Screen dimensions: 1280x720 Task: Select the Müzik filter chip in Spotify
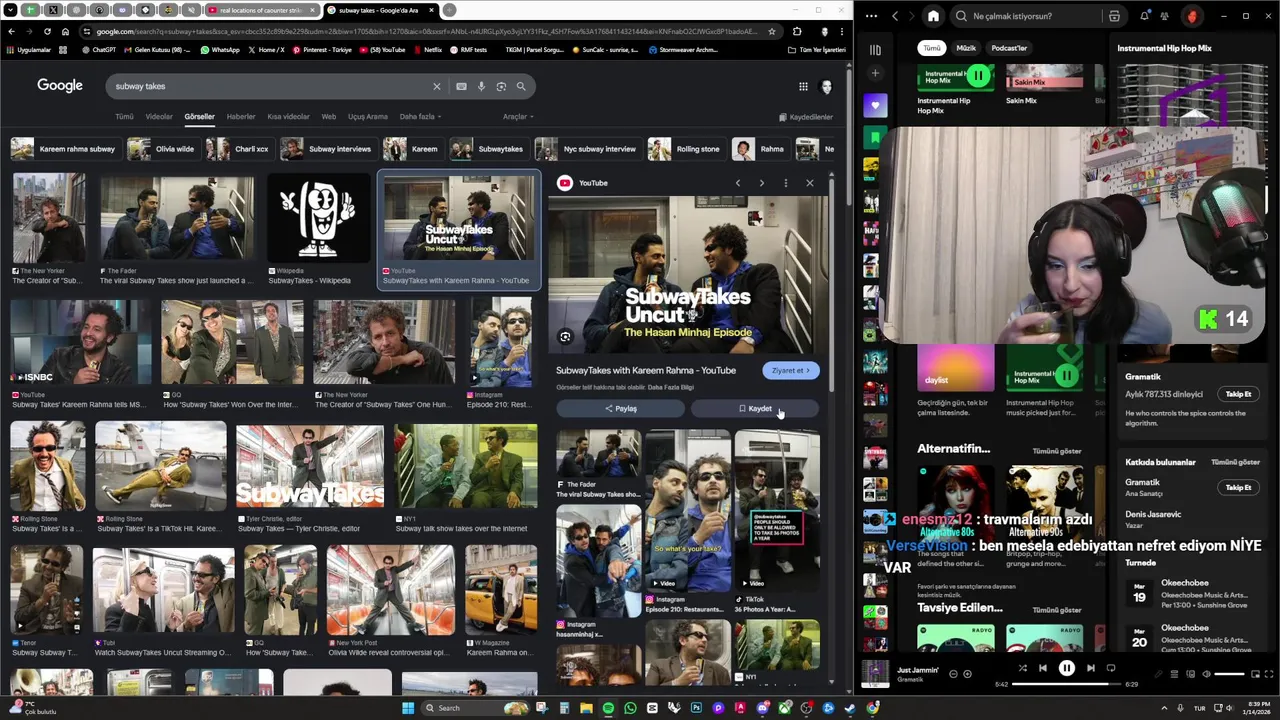[966, 48]
